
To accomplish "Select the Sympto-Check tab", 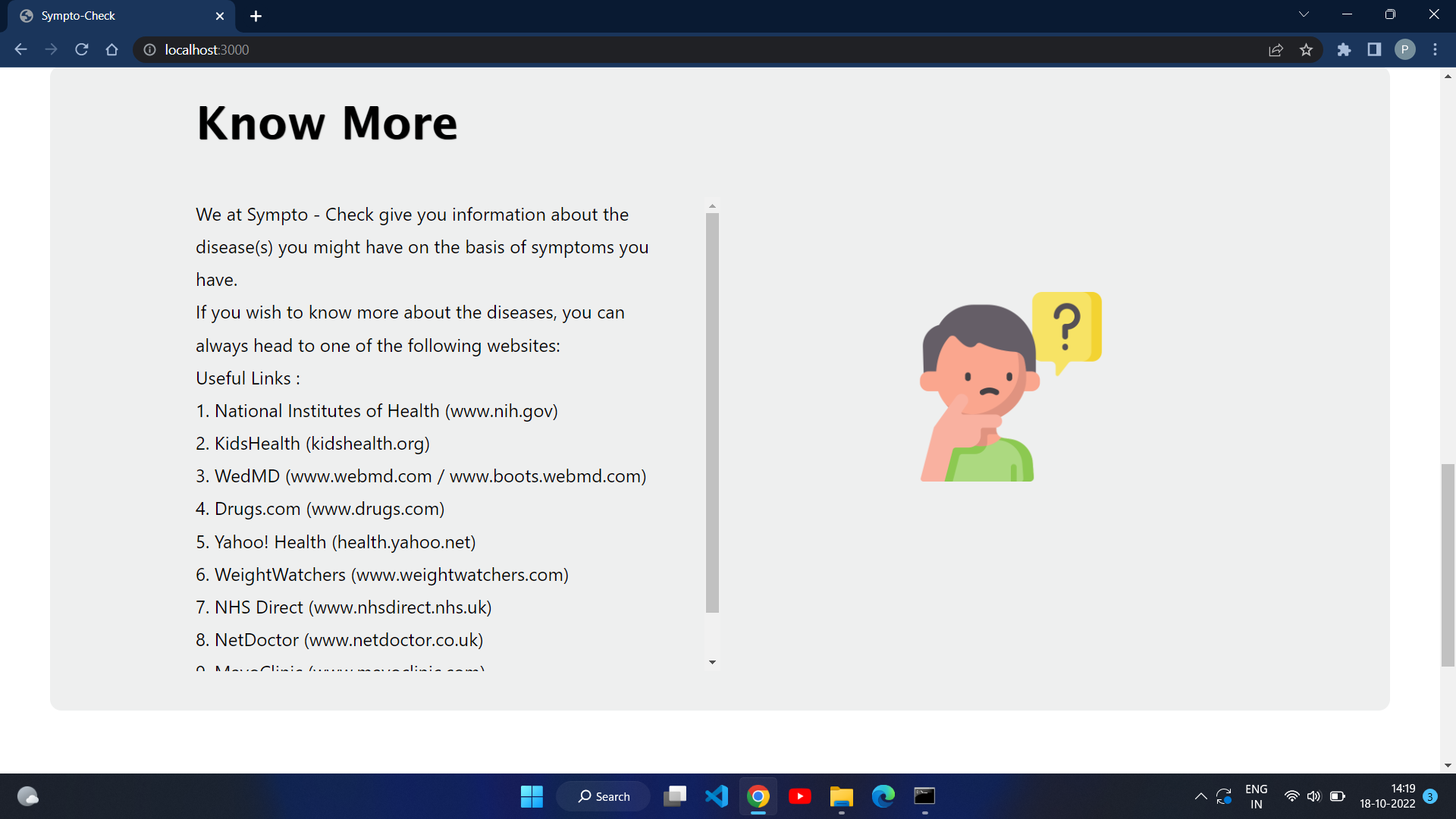I will tap(114, 16).
